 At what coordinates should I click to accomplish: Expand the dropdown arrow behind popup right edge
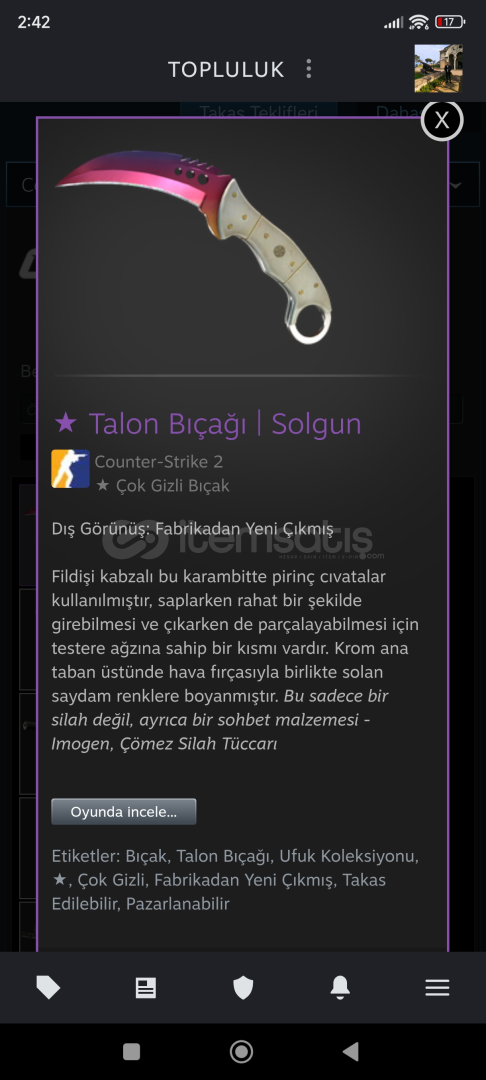coord(456,185)
